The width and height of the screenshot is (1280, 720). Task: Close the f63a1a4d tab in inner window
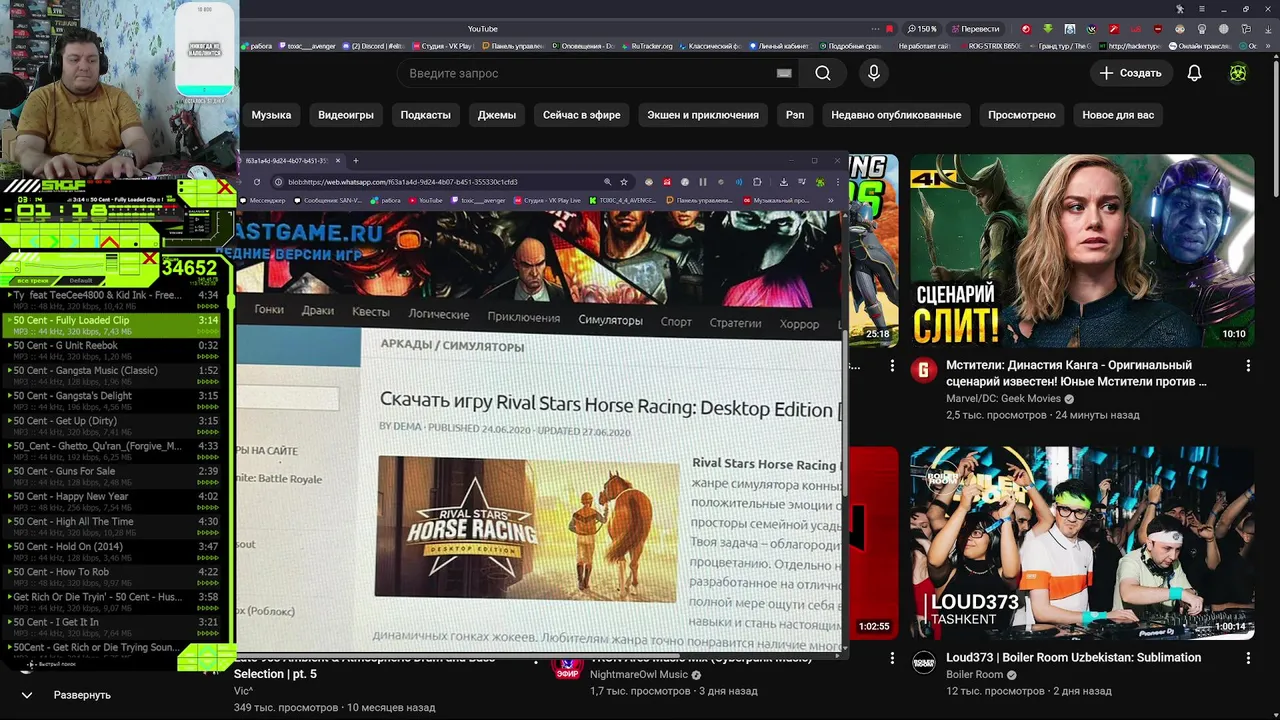tap(338, 160)
